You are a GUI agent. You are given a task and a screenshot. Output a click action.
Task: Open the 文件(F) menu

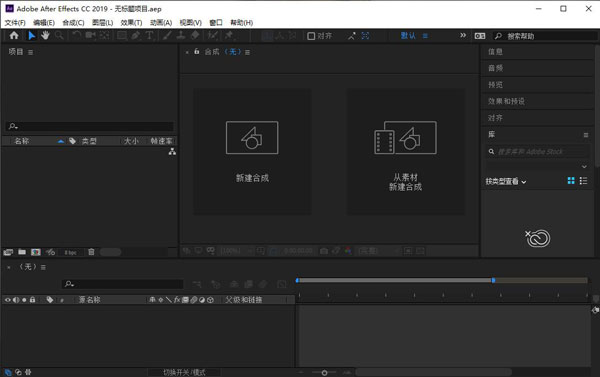(15, 23)
